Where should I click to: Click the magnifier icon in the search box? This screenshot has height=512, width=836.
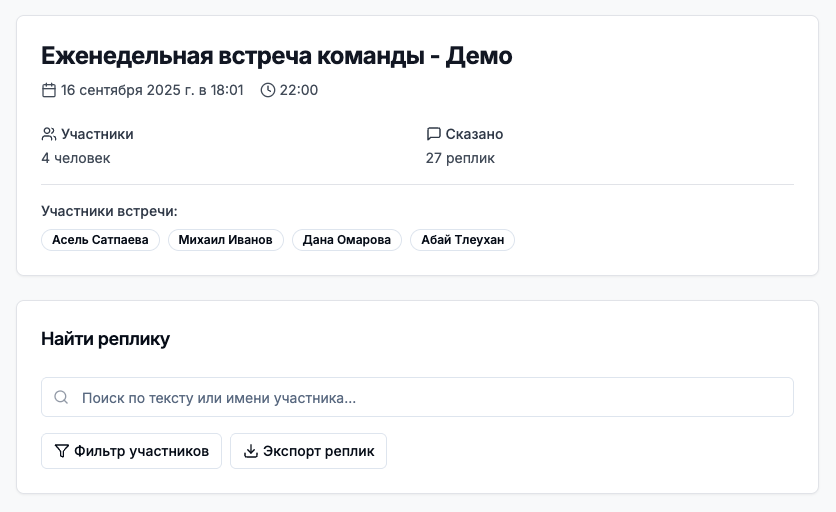(62, 397)
